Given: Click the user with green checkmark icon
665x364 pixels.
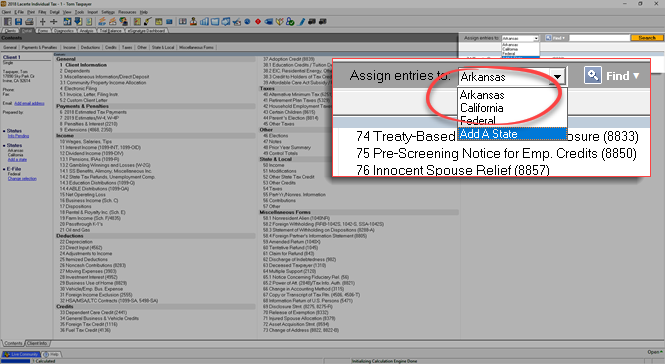Looking at the screenshot, I should click(x=290, y=21).
